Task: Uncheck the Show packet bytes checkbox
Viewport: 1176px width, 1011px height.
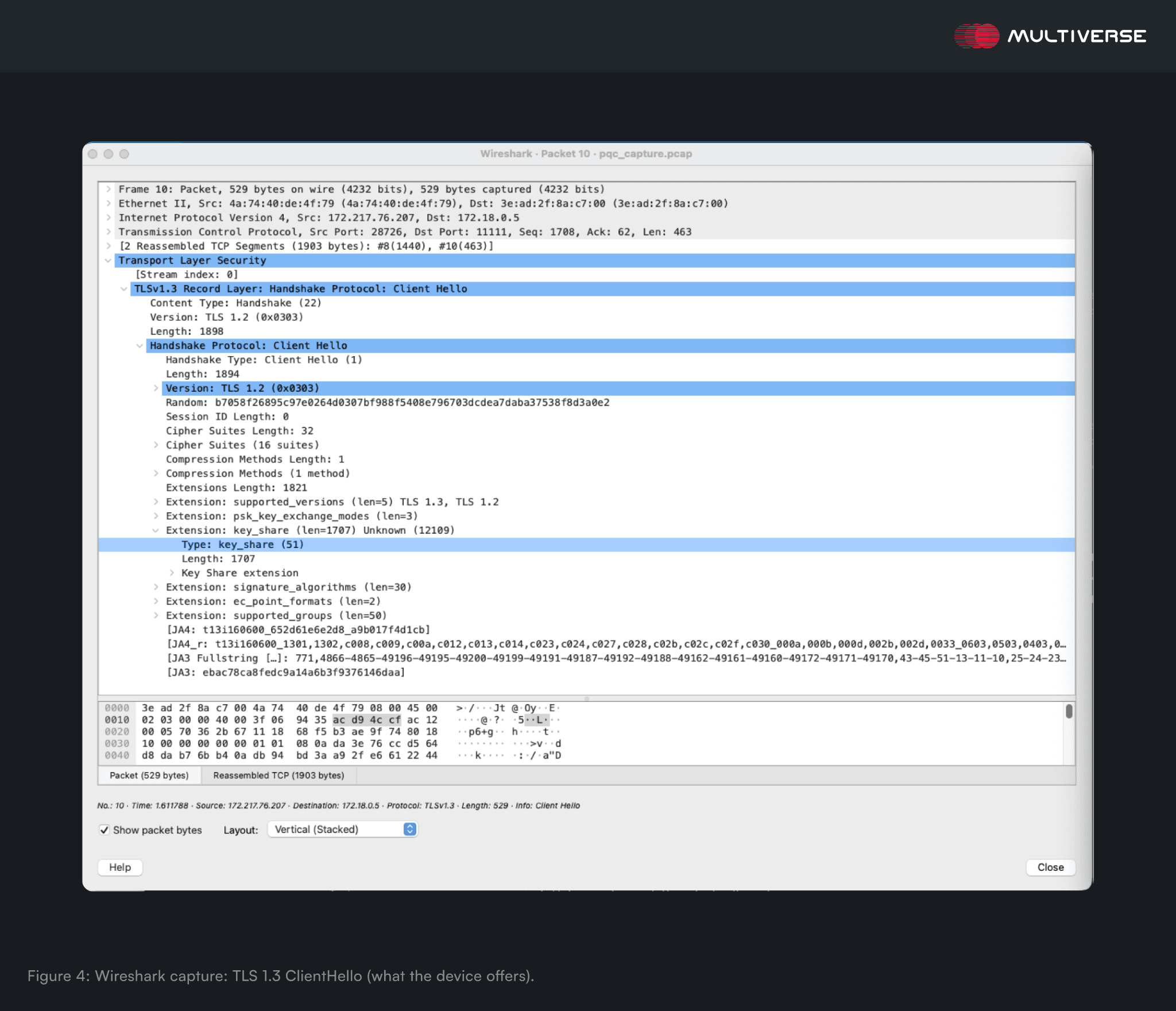Action: 105,830
